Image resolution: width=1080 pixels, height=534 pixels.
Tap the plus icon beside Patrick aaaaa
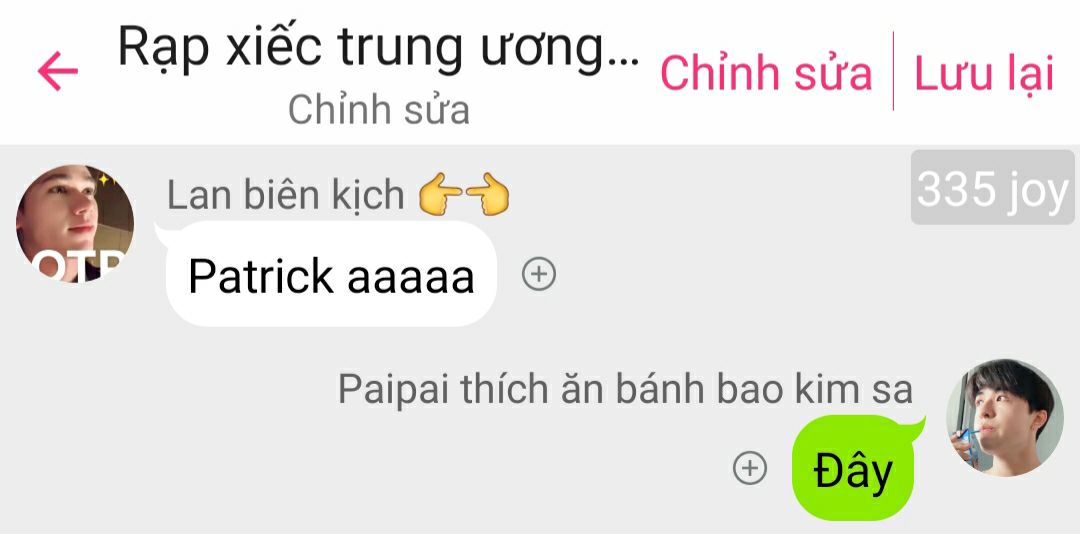point(539,274)
